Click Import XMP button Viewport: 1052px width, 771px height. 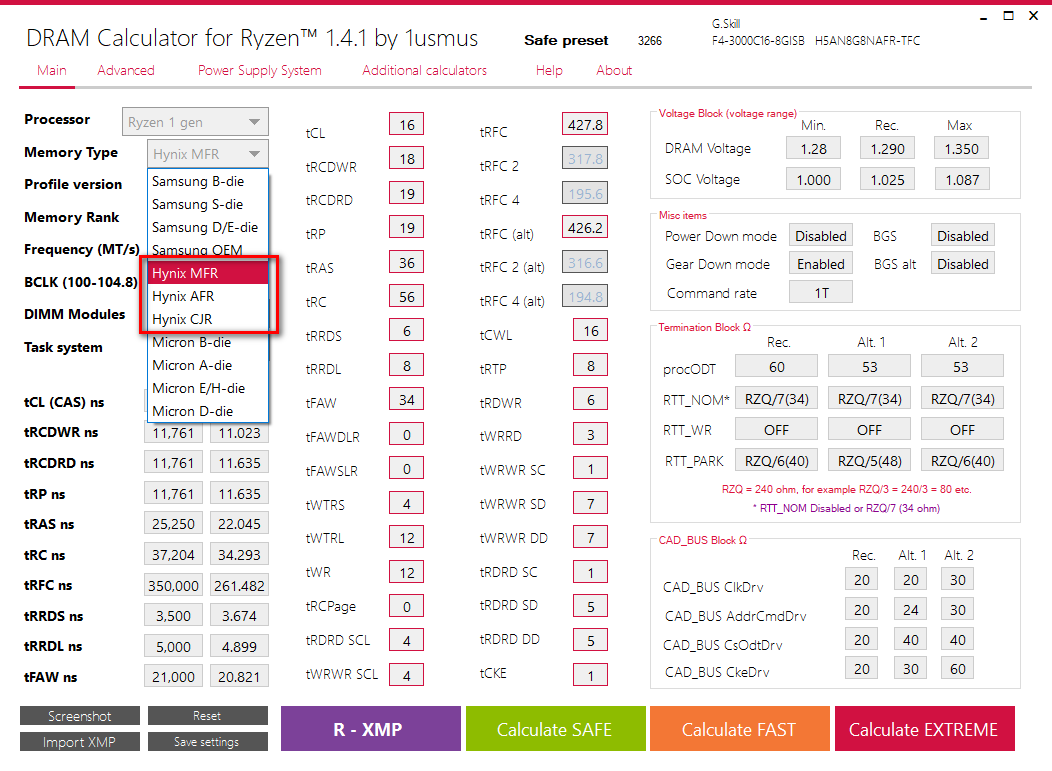click(x=80, y=741)
